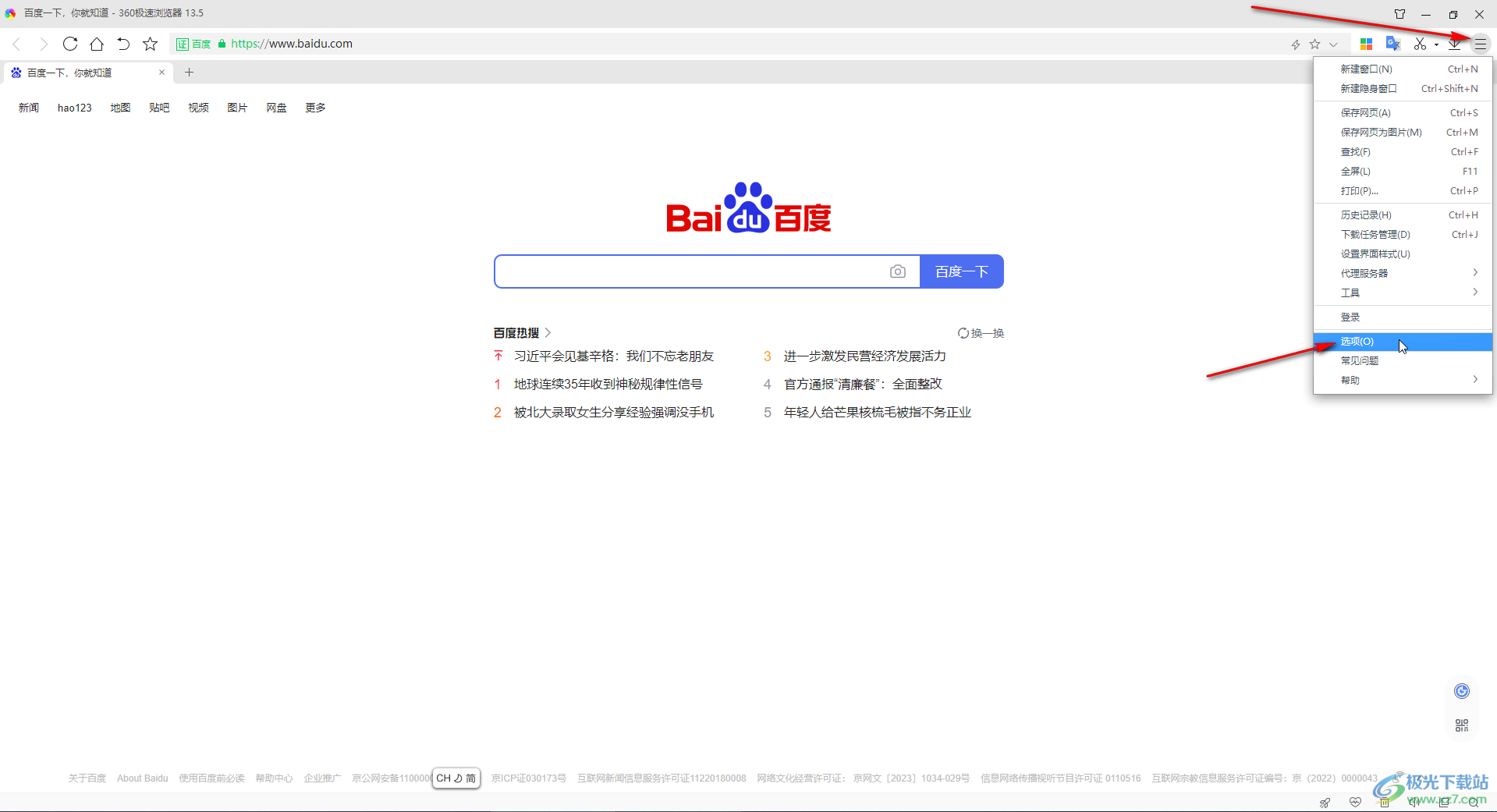Click the scissors screenshot tool
This screenshot has width=1497, height=812.
1420,44
